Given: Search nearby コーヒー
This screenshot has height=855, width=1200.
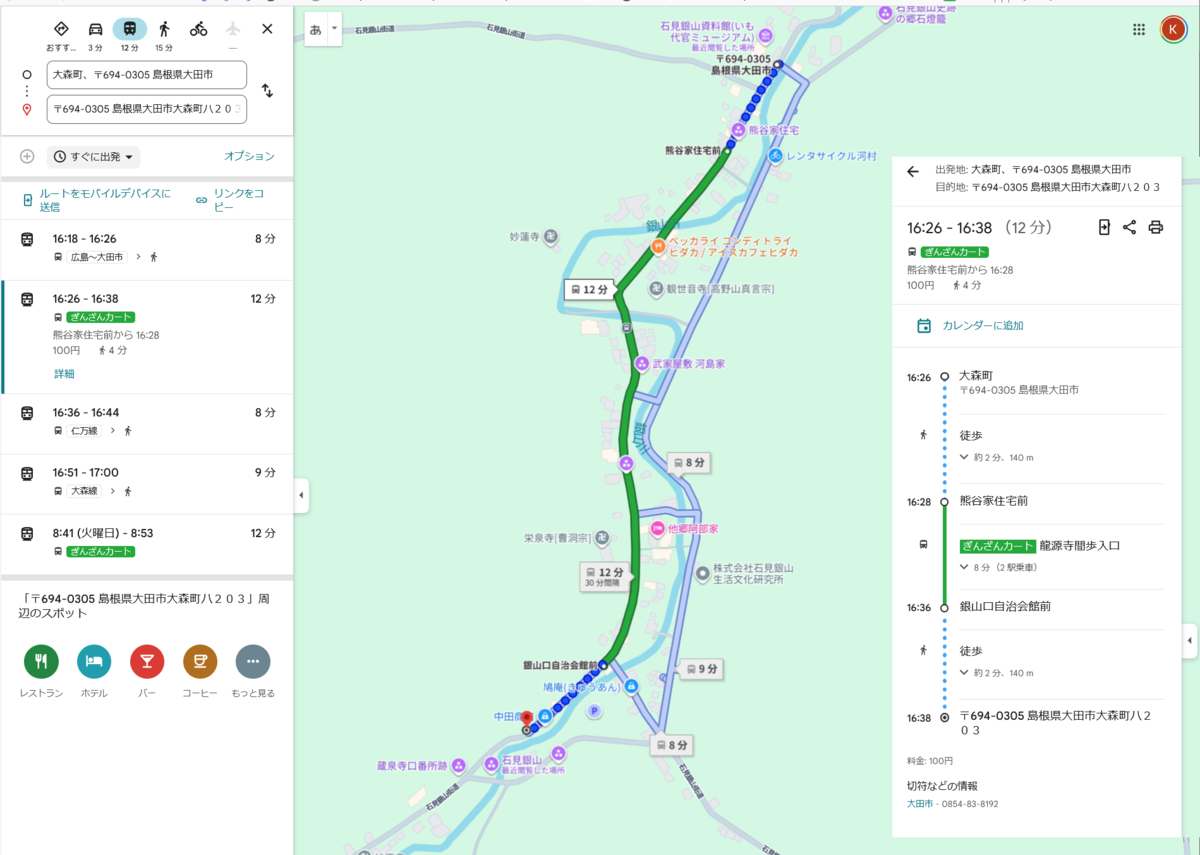Looking at the screenshot, I should (x=200, y=661).
